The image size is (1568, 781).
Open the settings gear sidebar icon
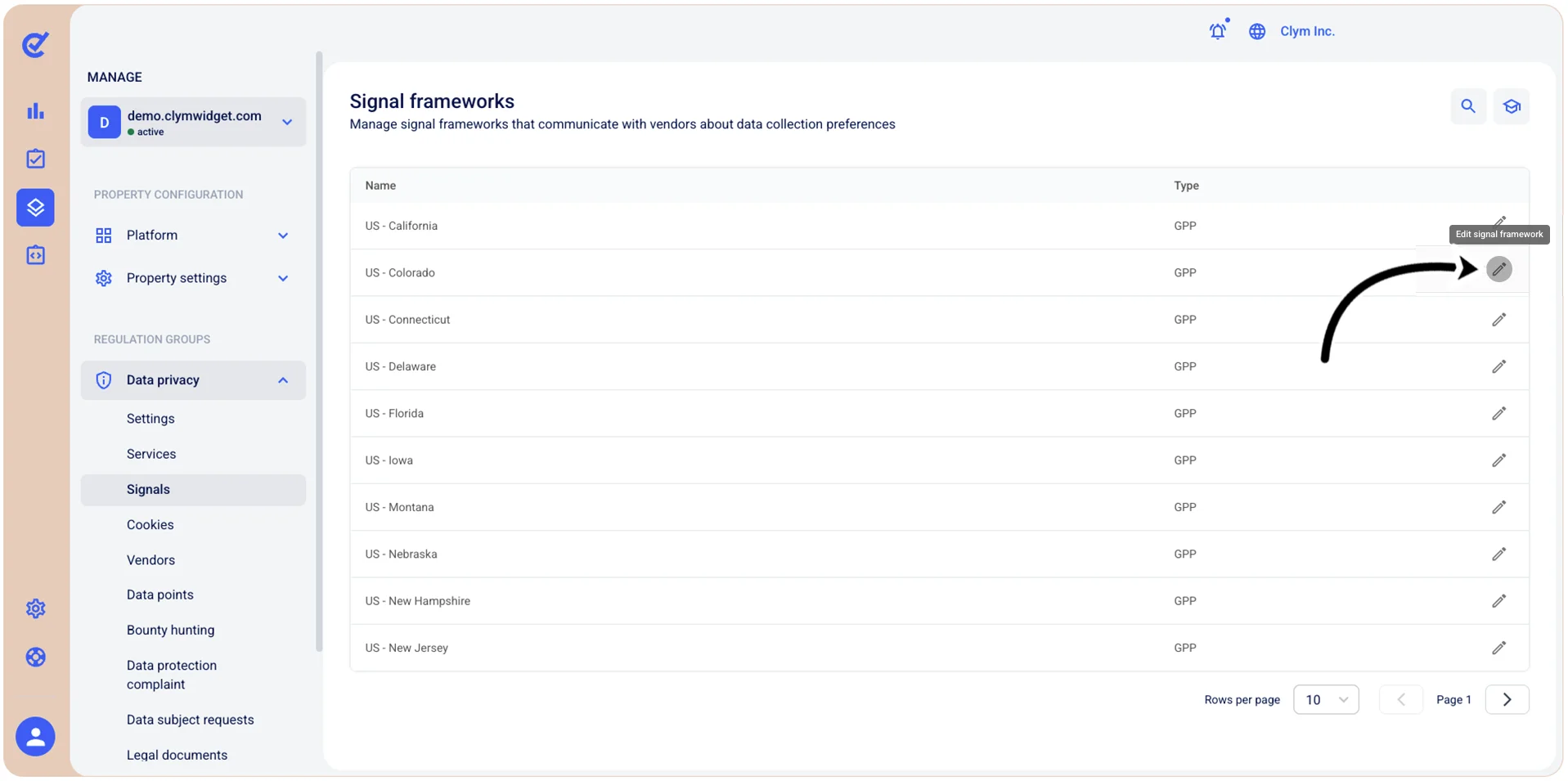[x=35, y=608]
